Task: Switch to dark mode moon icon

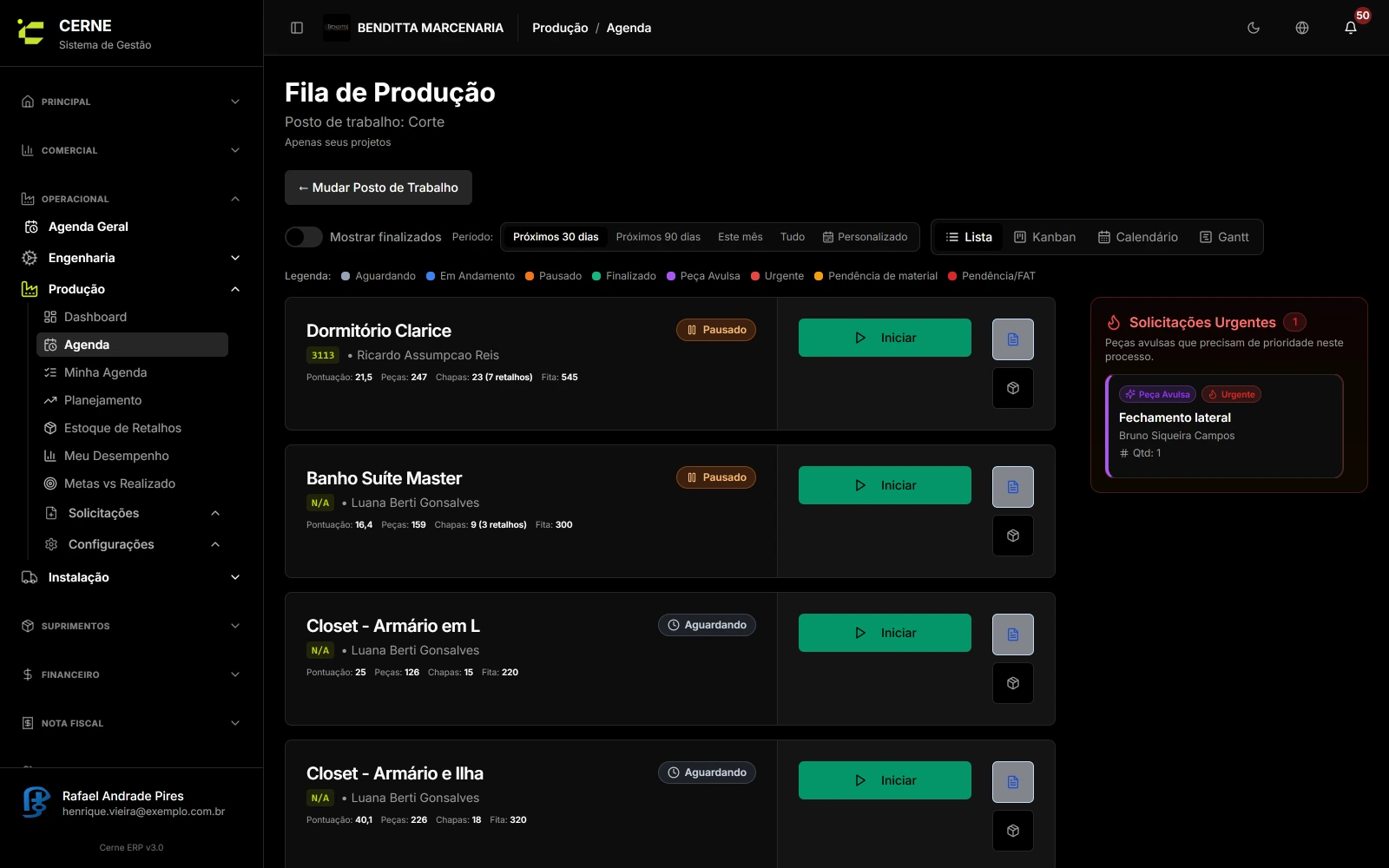Action: click(1254, 28)
